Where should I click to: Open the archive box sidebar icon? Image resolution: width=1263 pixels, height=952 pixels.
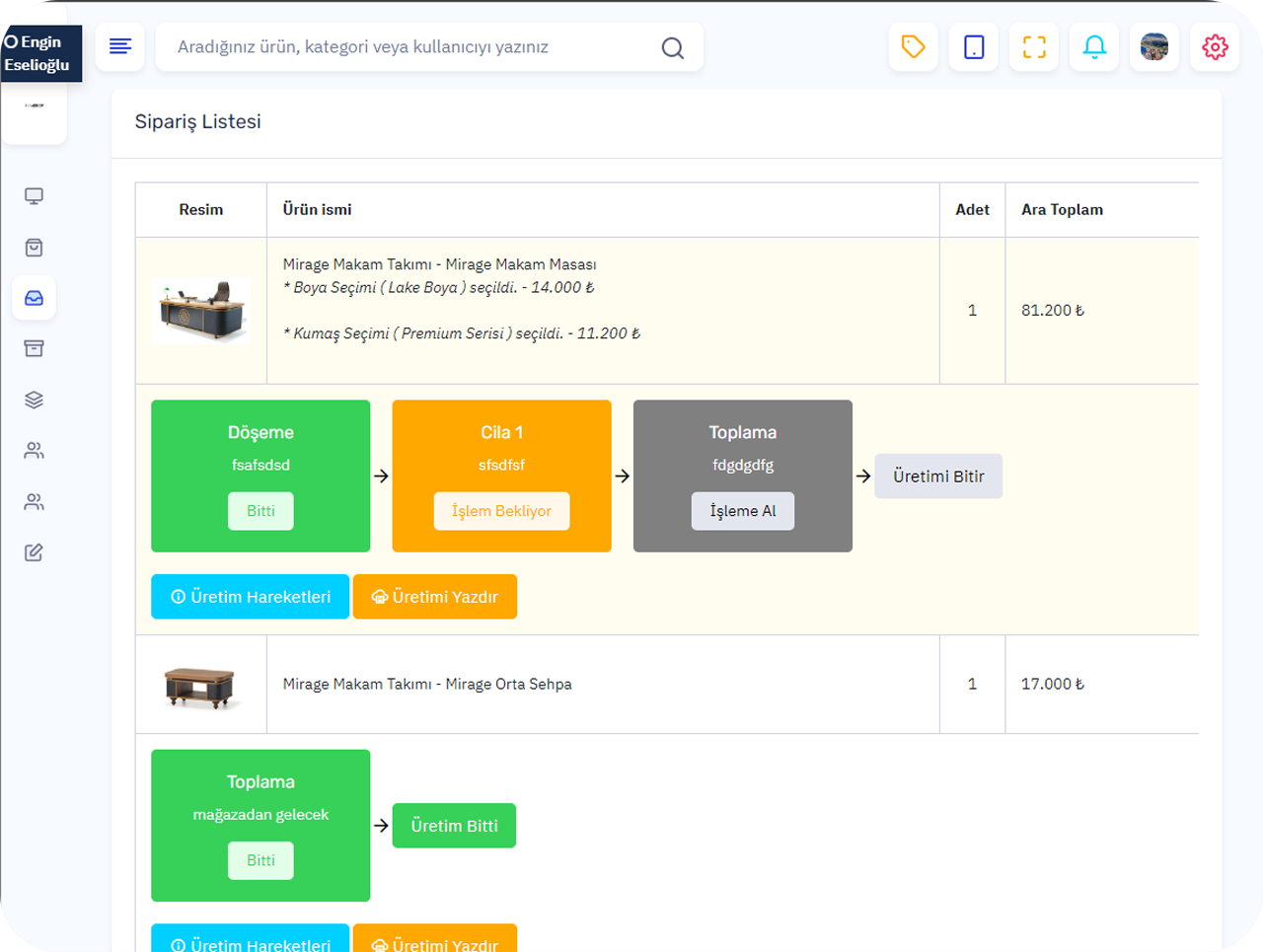pyautogui.click(x=34, y=348)
